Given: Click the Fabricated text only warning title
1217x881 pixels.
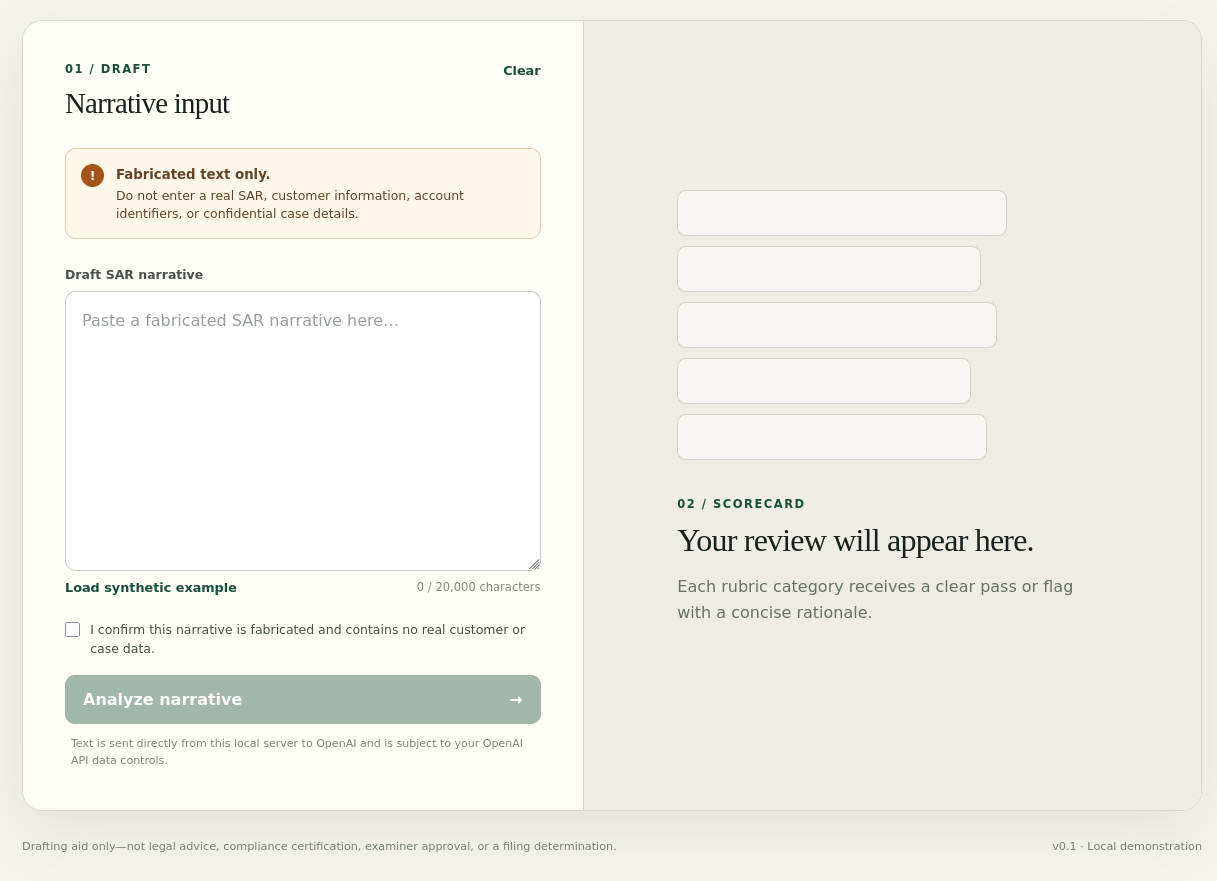Looking at the screenshot, I should pyautogui.click(x=193, y=174).
